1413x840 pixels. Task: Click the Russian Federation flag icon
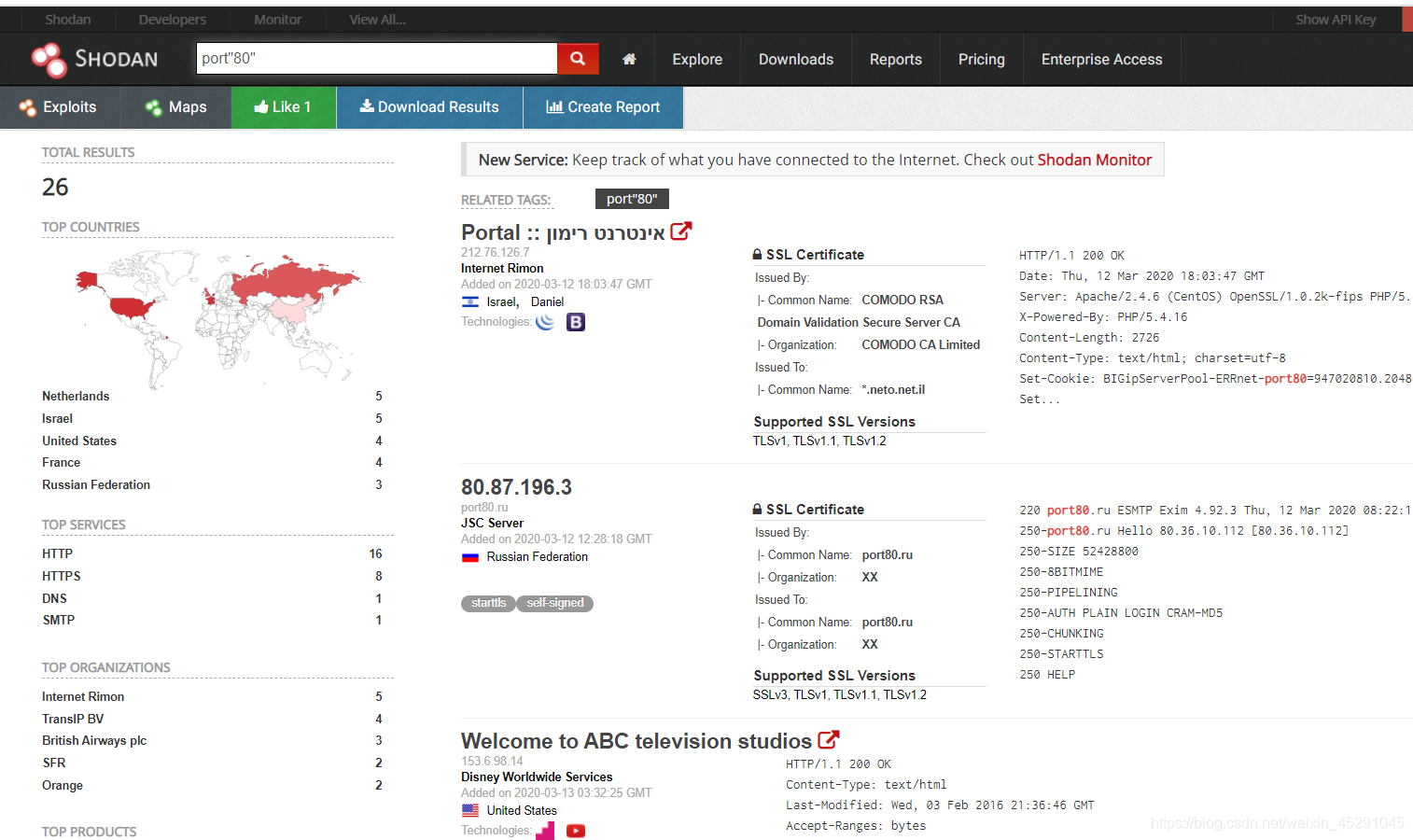tap(470, 557)
